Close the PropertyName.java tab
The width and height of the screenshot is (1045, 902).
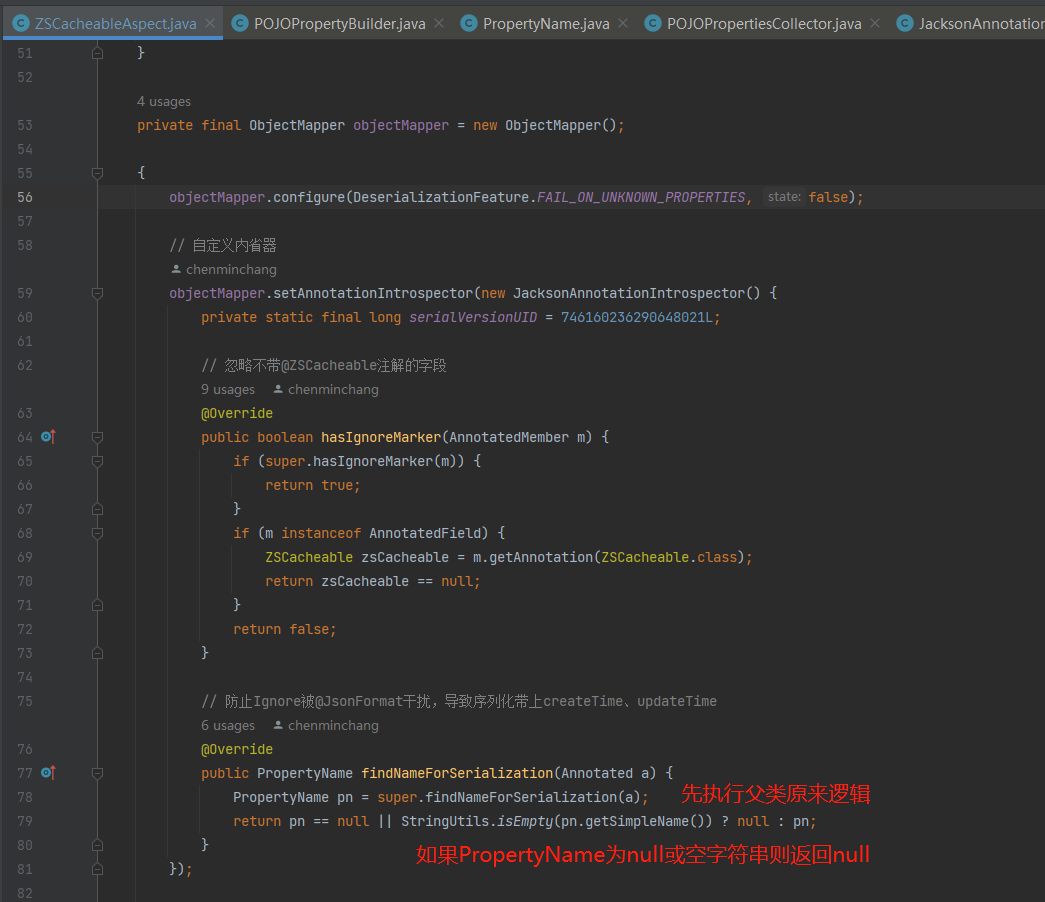coord(623,23)
